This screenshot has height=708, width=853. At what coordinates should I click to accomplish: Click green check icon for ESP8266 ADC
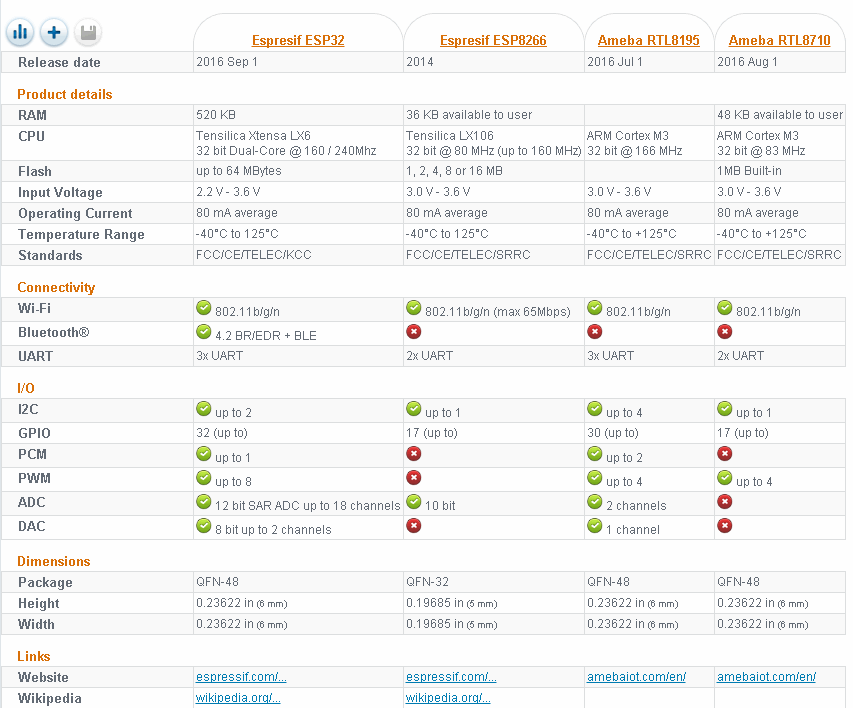coord(413,502)
